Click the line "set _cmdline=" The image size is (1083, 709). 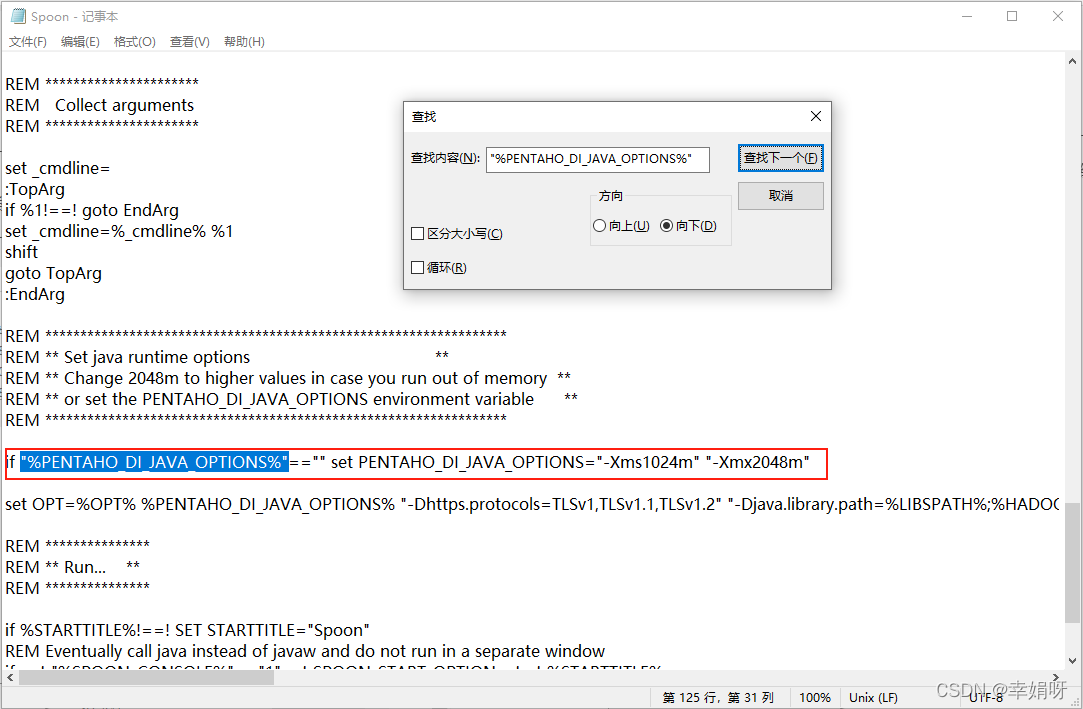(57, 168)
